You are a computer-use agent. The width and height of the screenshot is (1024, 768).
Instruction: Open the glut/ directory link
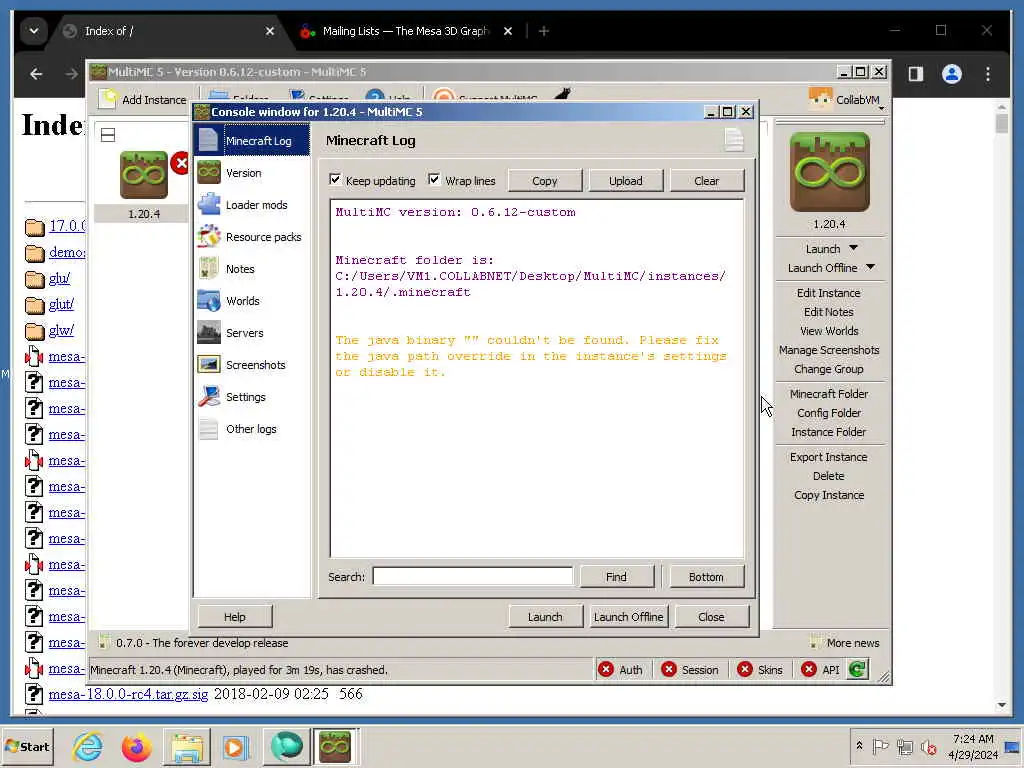pyautogui.click(x=61, y=304)
